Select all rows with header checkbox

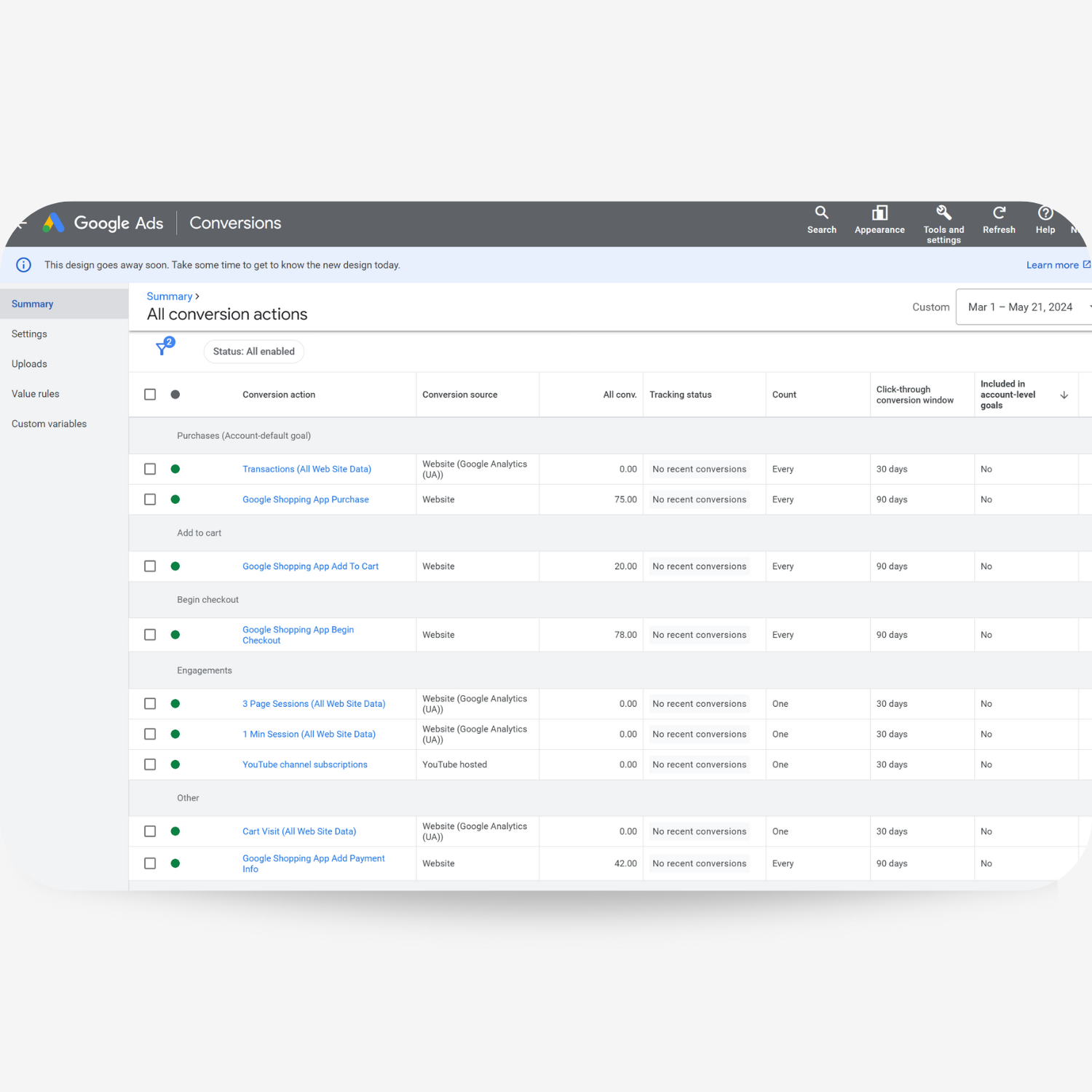tap(150, 395)
